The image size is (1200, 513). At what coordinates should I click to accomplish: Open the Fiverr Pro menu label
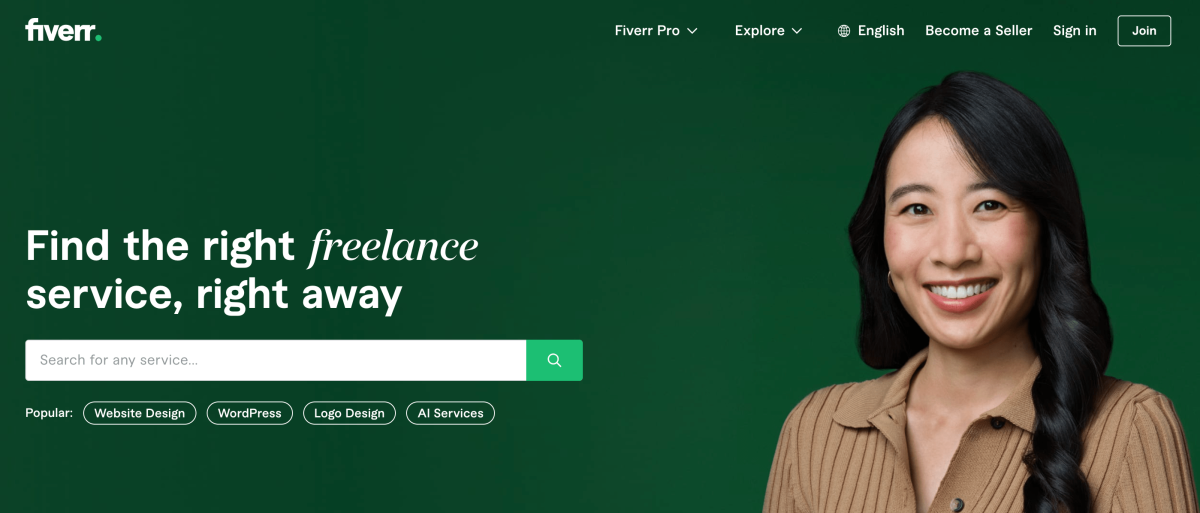[x=647, y=31]
